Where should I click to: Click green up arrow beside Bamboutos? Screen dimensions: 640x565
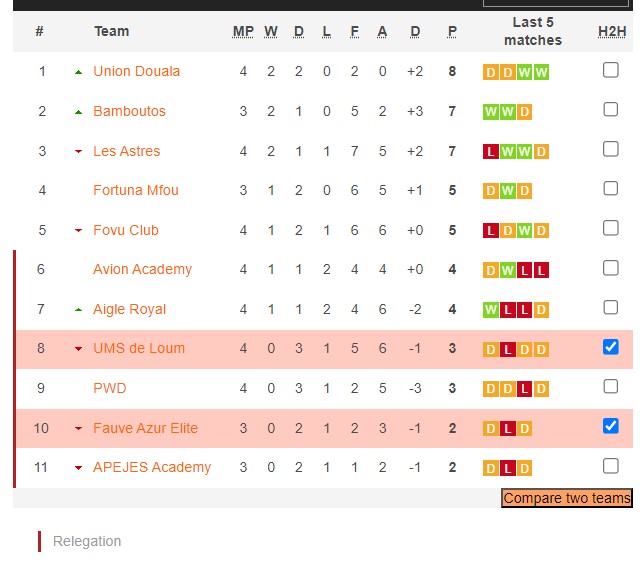(x=78, y=112)
